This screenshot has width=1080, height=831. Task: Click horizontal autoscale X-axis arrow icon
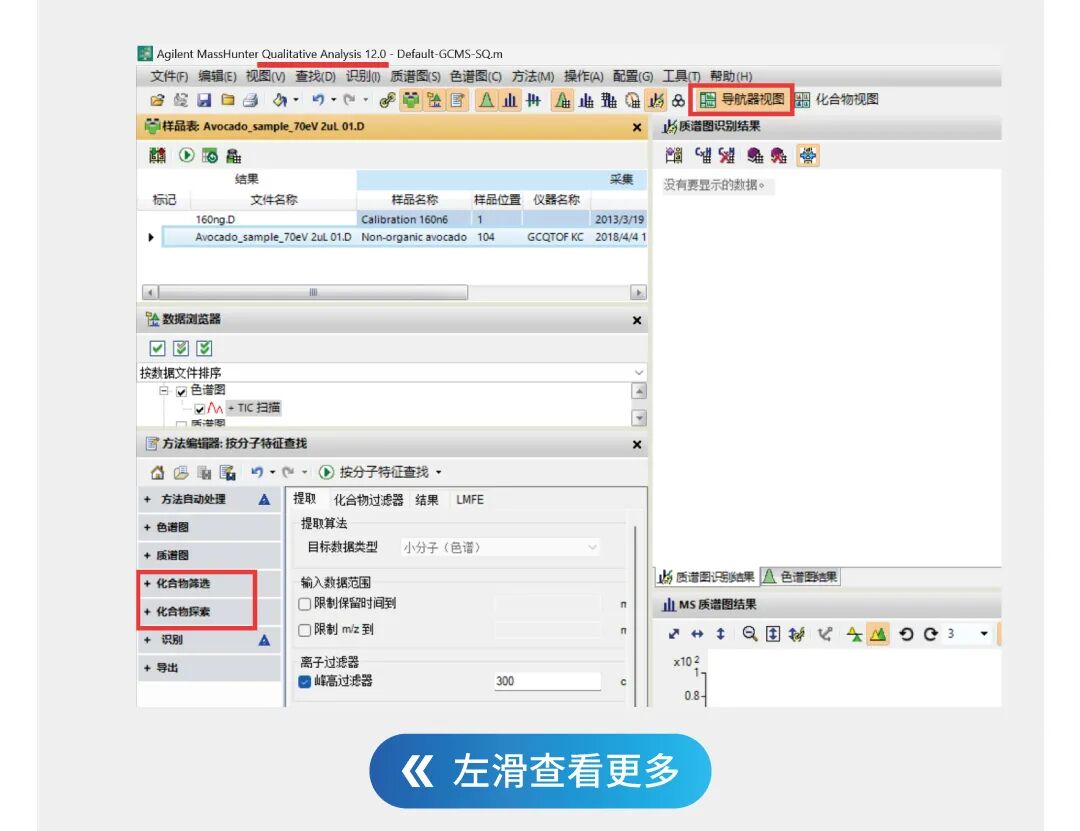click(697, 634)
